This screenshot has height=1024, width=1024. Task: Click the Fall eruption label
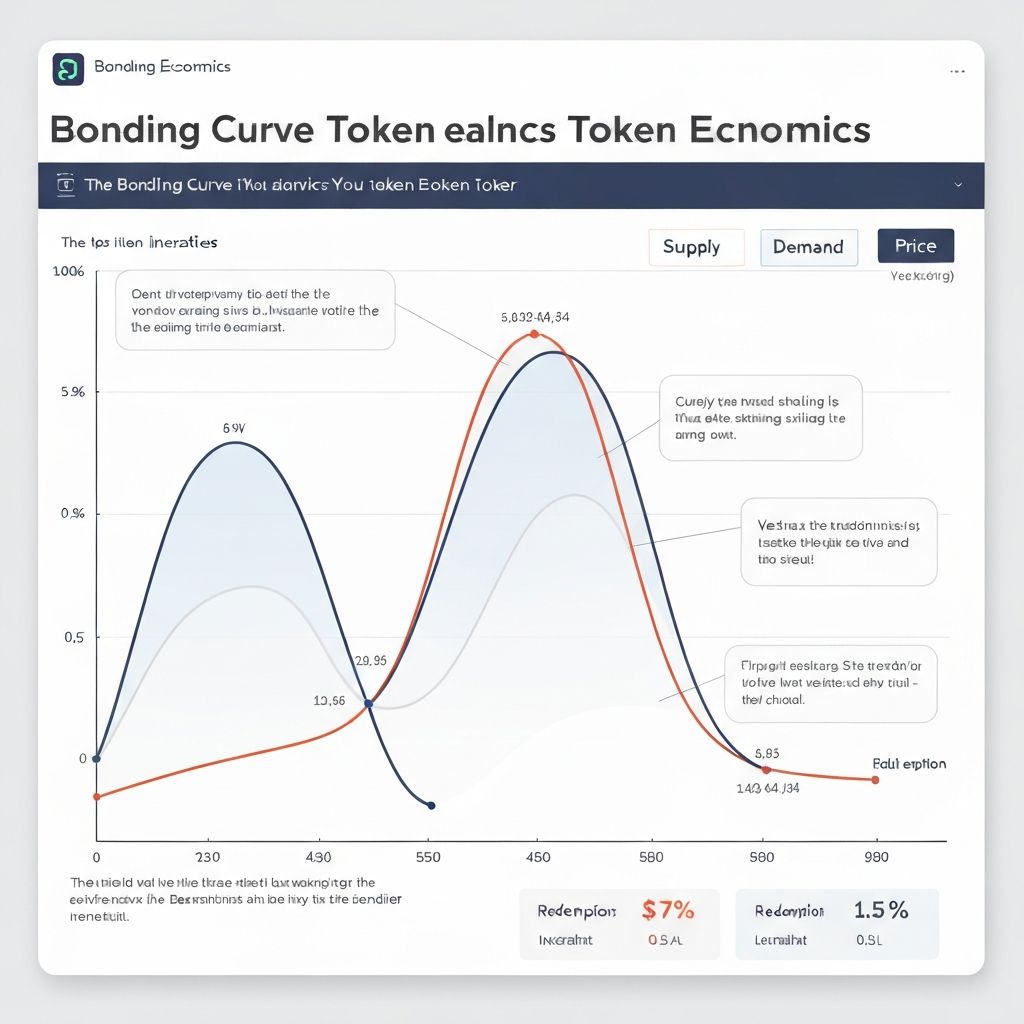pyautogui.click(x=909, y=764)
